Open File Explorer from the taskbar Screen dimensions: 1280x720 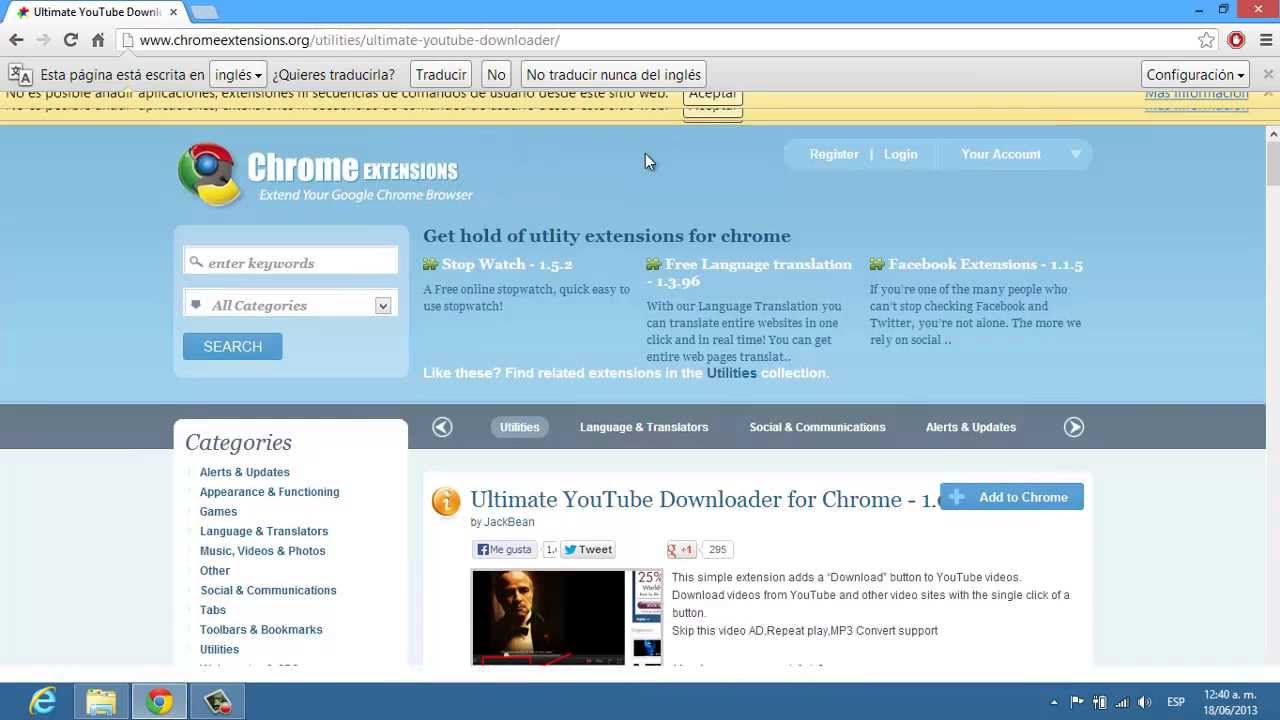[101, 702]
